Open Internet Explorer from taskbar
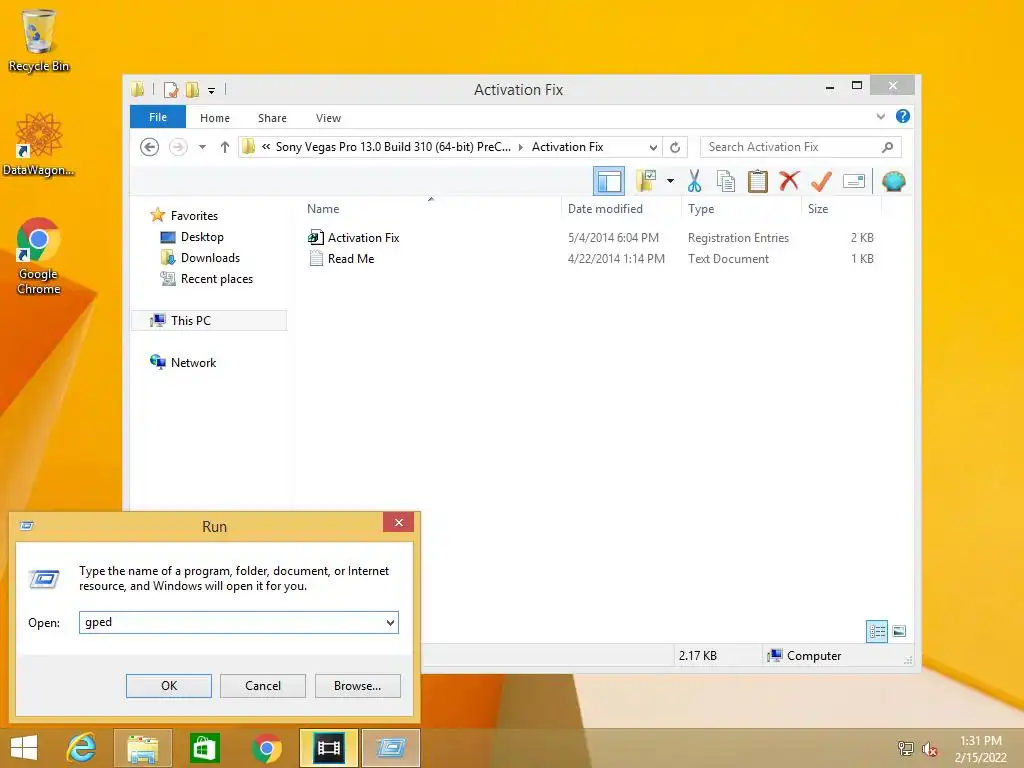Image resolution: width=1024 pixels, height=768 pixels. coord(82,748)
